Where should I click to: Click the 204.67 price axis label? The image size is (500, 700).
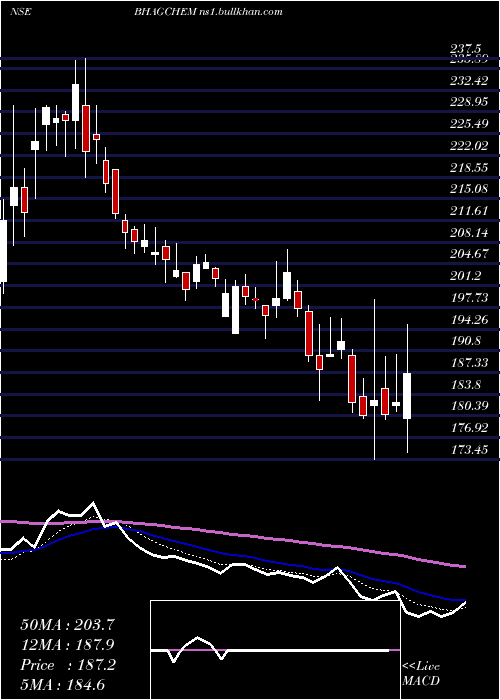(469, 254)
